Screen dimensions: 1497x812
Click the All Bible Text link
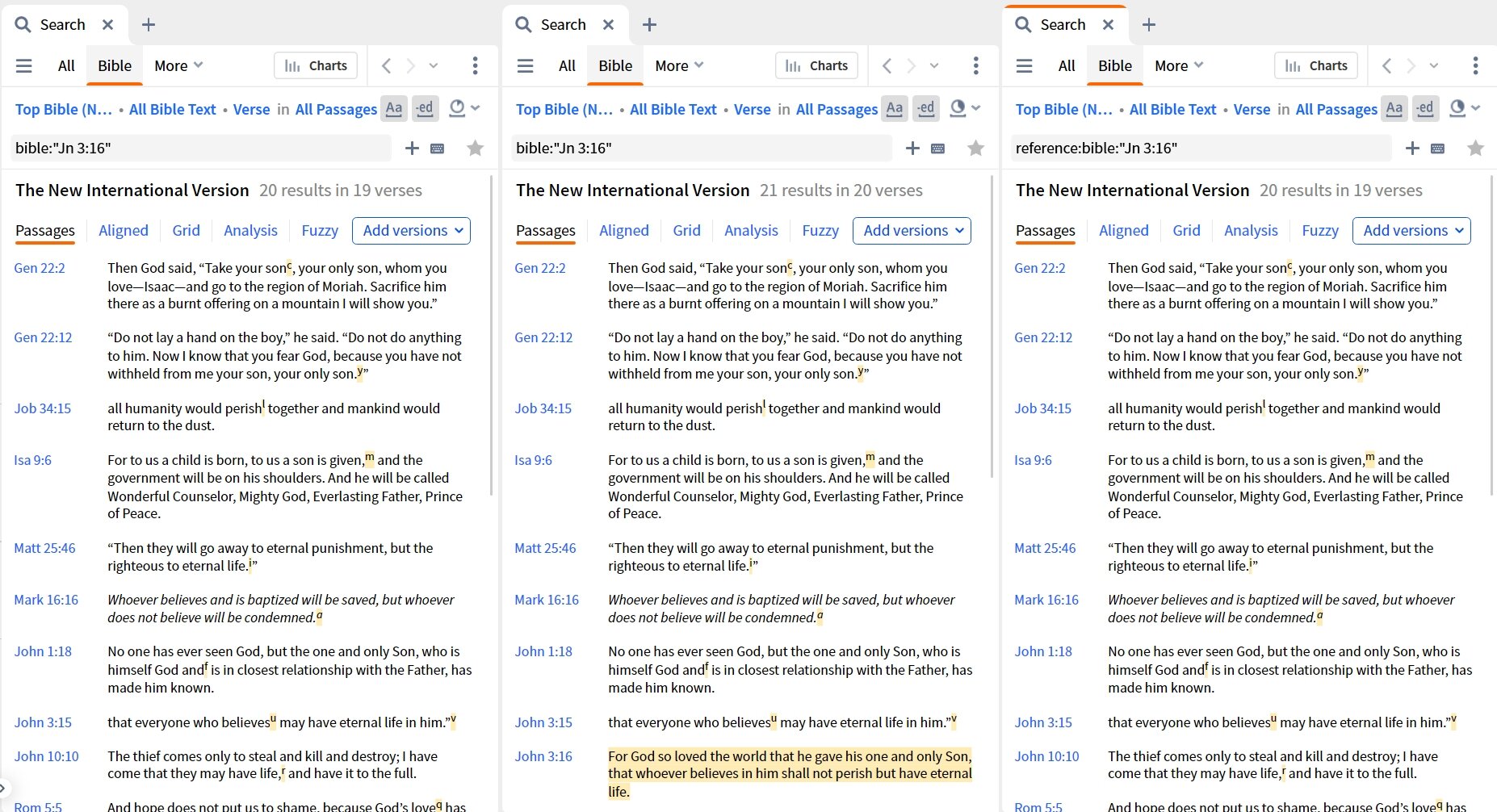click(x=172, y=109)
